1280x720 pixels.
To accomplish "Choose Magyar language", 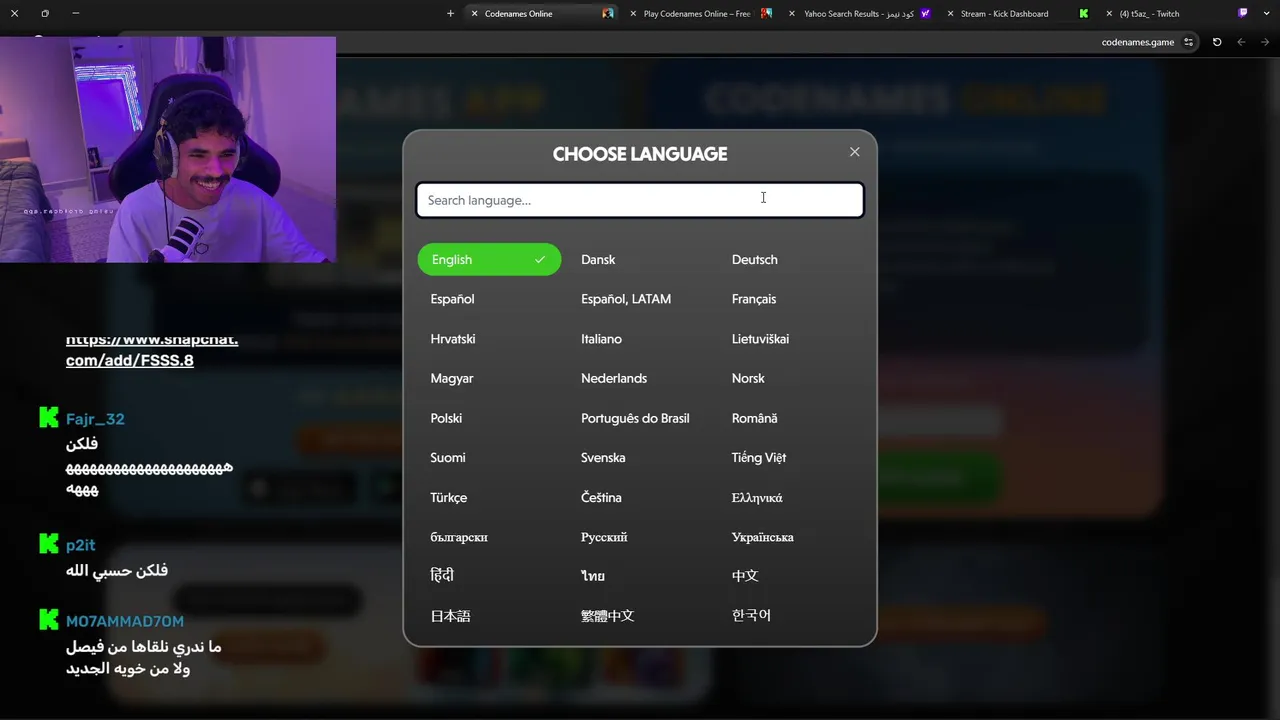I will pyautogui.click(x=451, y=378).
